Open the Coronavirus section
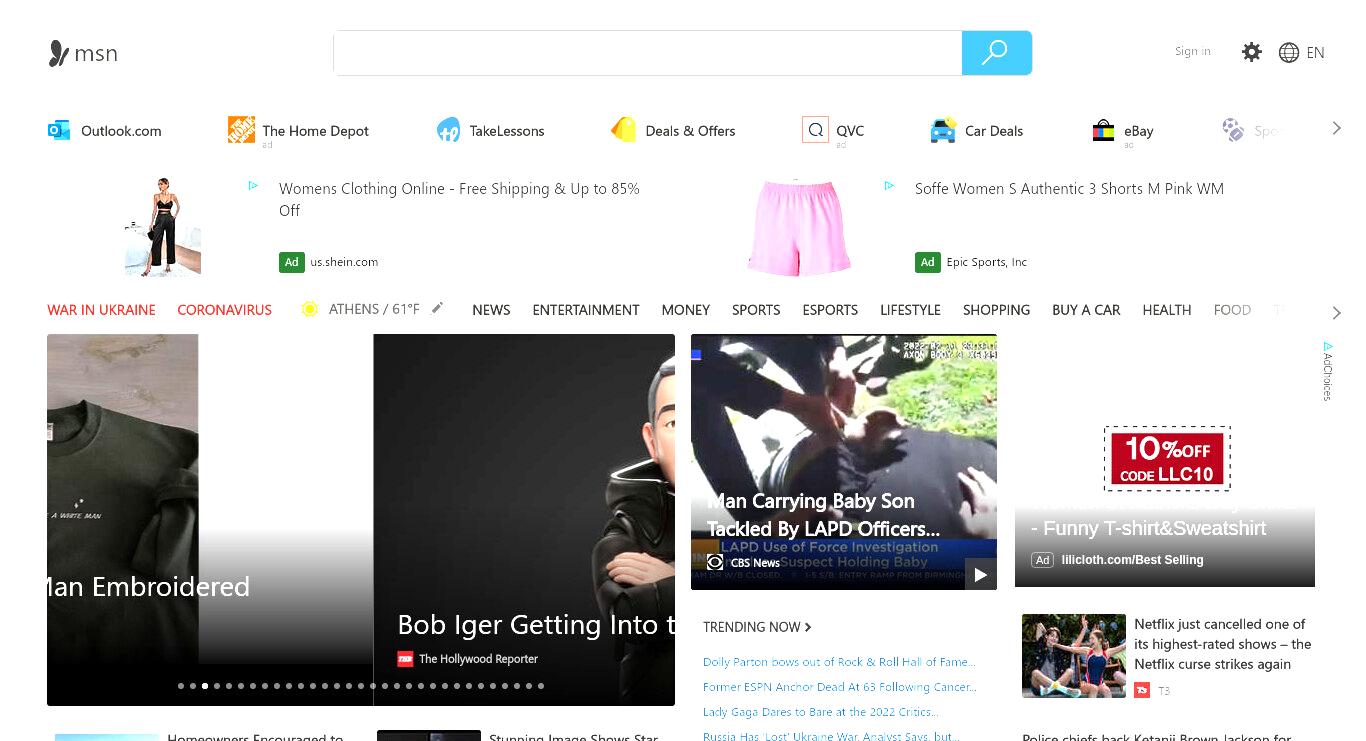The width and height of the screenshot is (1366, 741). [224, 310]
